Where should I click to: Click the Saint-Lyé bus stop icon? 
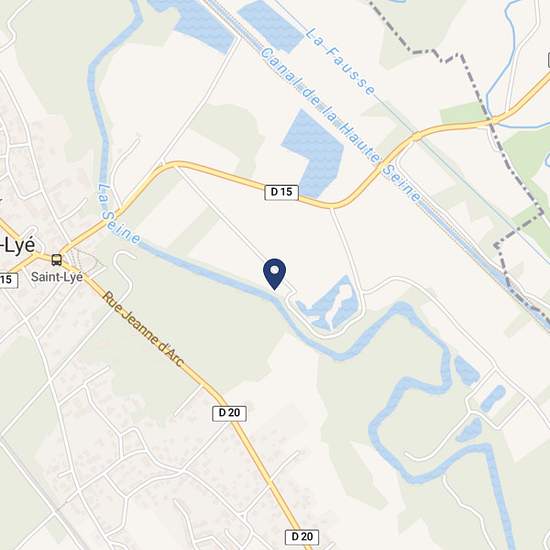tap(56, 260)
